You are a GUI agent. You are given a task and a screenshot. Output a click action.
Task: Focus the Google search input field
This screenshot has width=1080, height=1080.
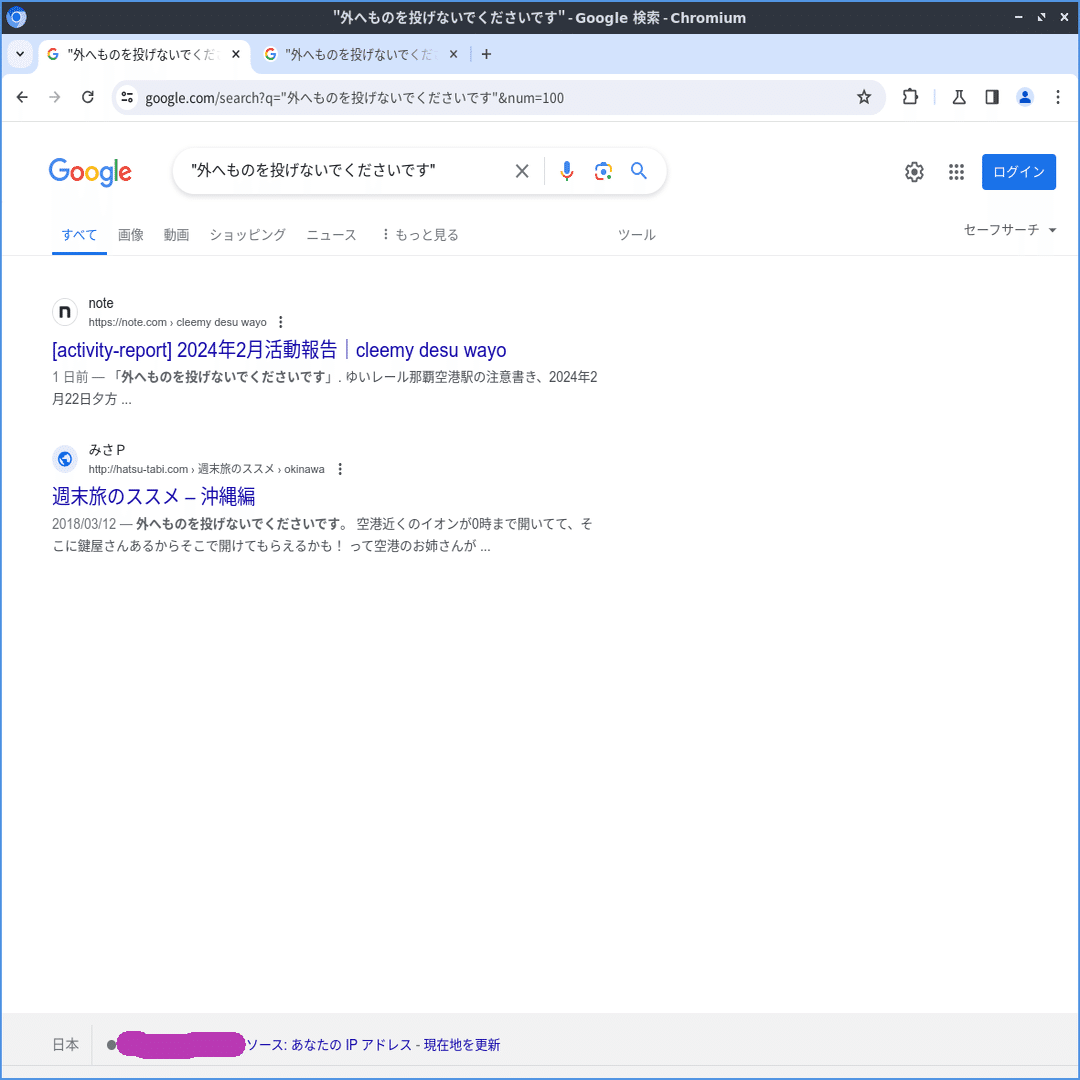344,170
